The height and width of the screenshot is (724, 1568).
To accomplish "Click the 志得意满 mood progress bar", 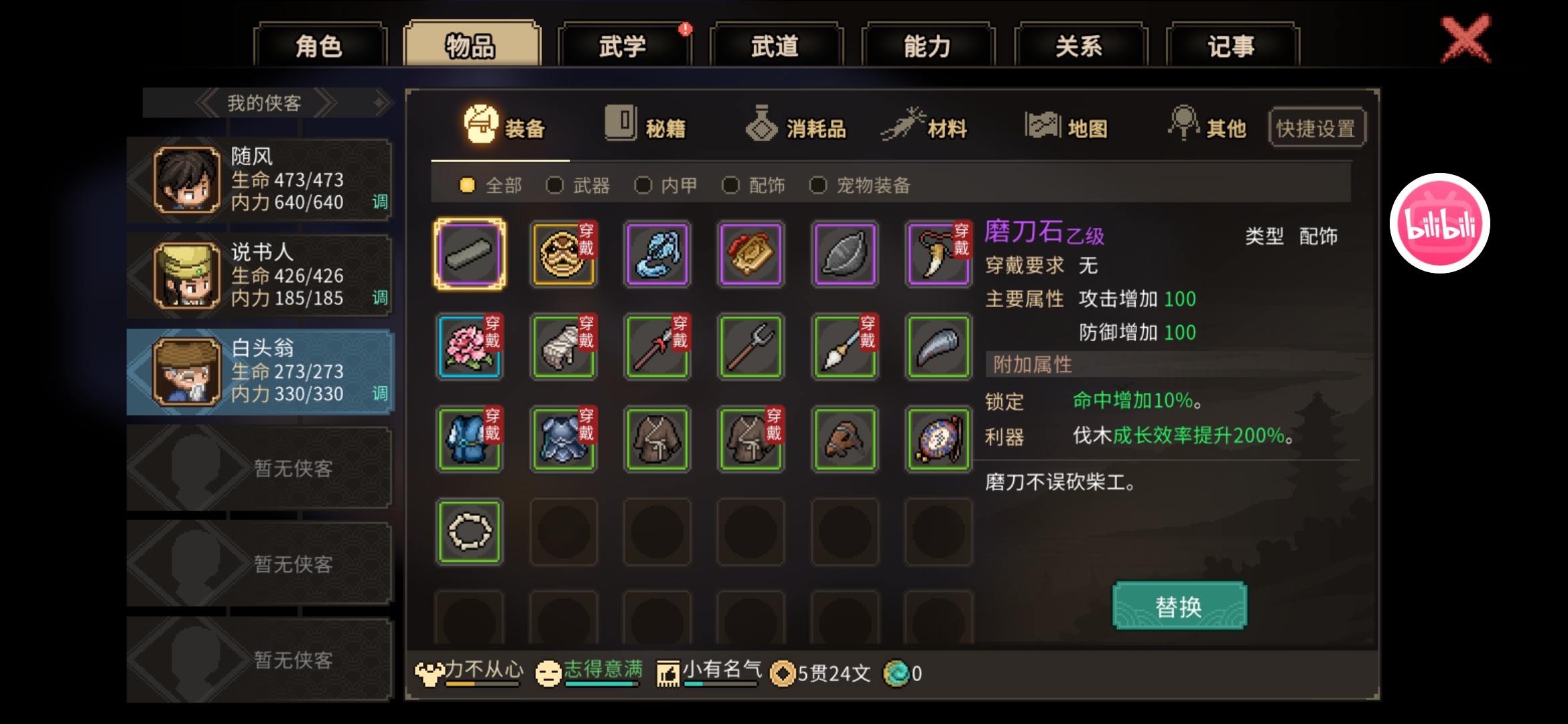I will point(601,684).
